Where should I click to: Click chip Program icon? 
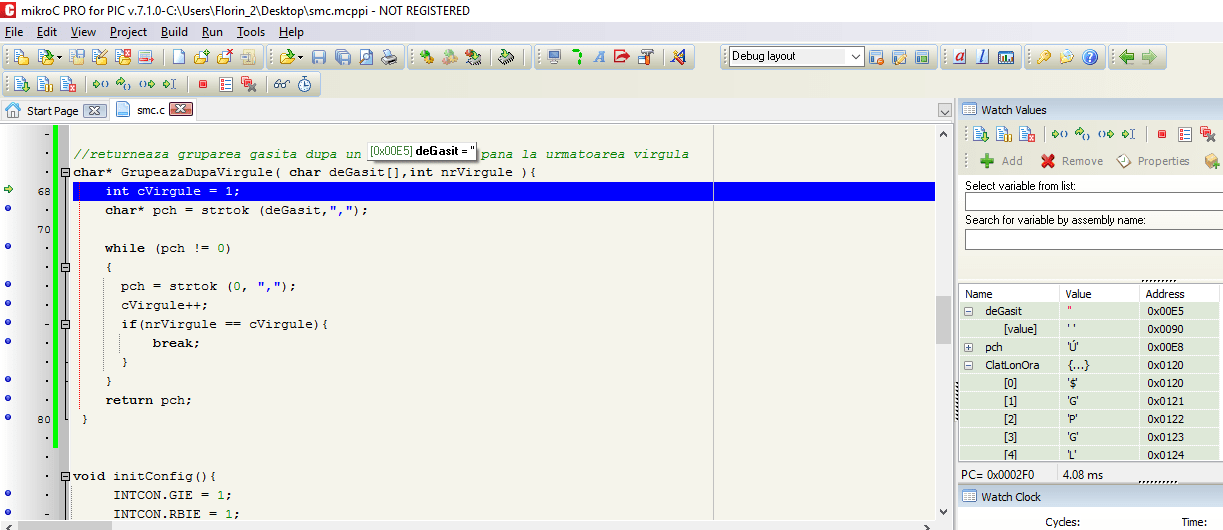coord(506,57)
